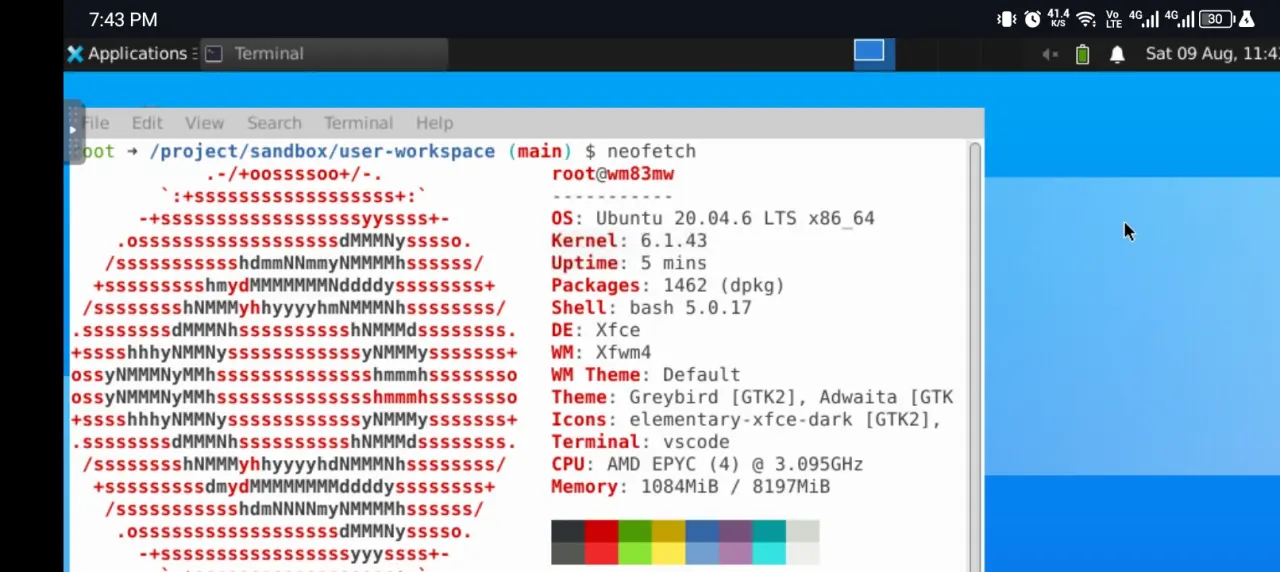This screenshot has height=572, width=1280.
Task: Click the prompt path /project/sandbox/user-workspace
Action: pos(322,151)
